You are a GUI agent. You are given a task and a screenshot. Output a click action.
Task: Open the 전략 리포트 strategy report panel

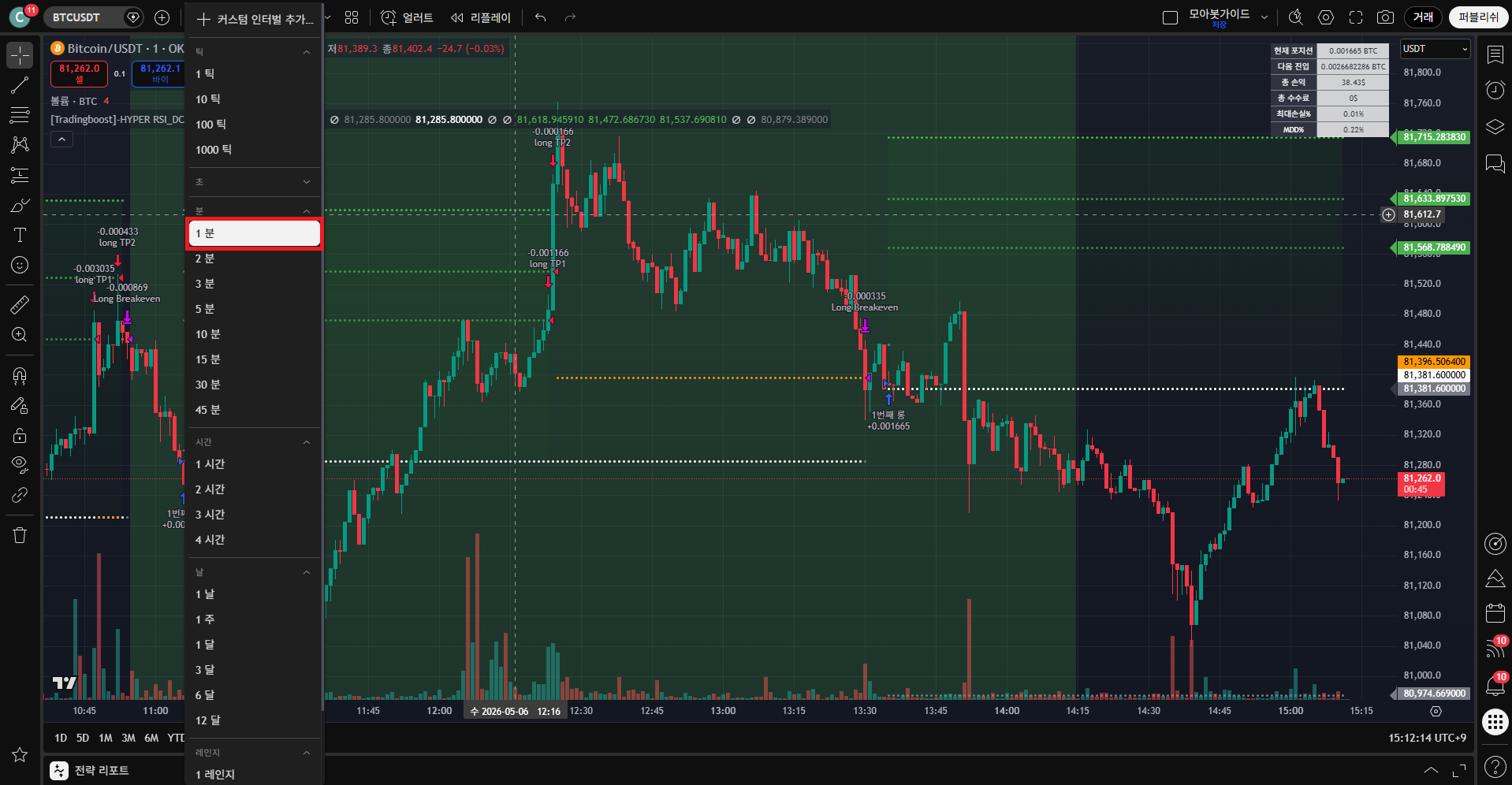pyautogui.click(x=89, y=770)
